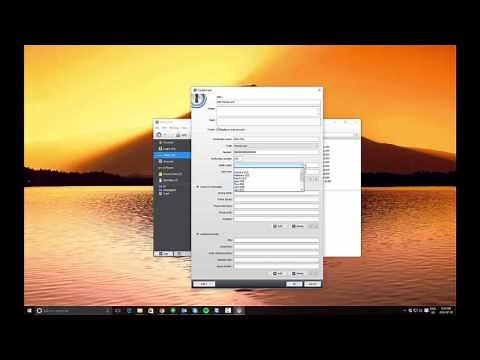Click the 1Password keyhole logo in dialog
The height and width of the screenshot is (360, 480).
[199, 100]
